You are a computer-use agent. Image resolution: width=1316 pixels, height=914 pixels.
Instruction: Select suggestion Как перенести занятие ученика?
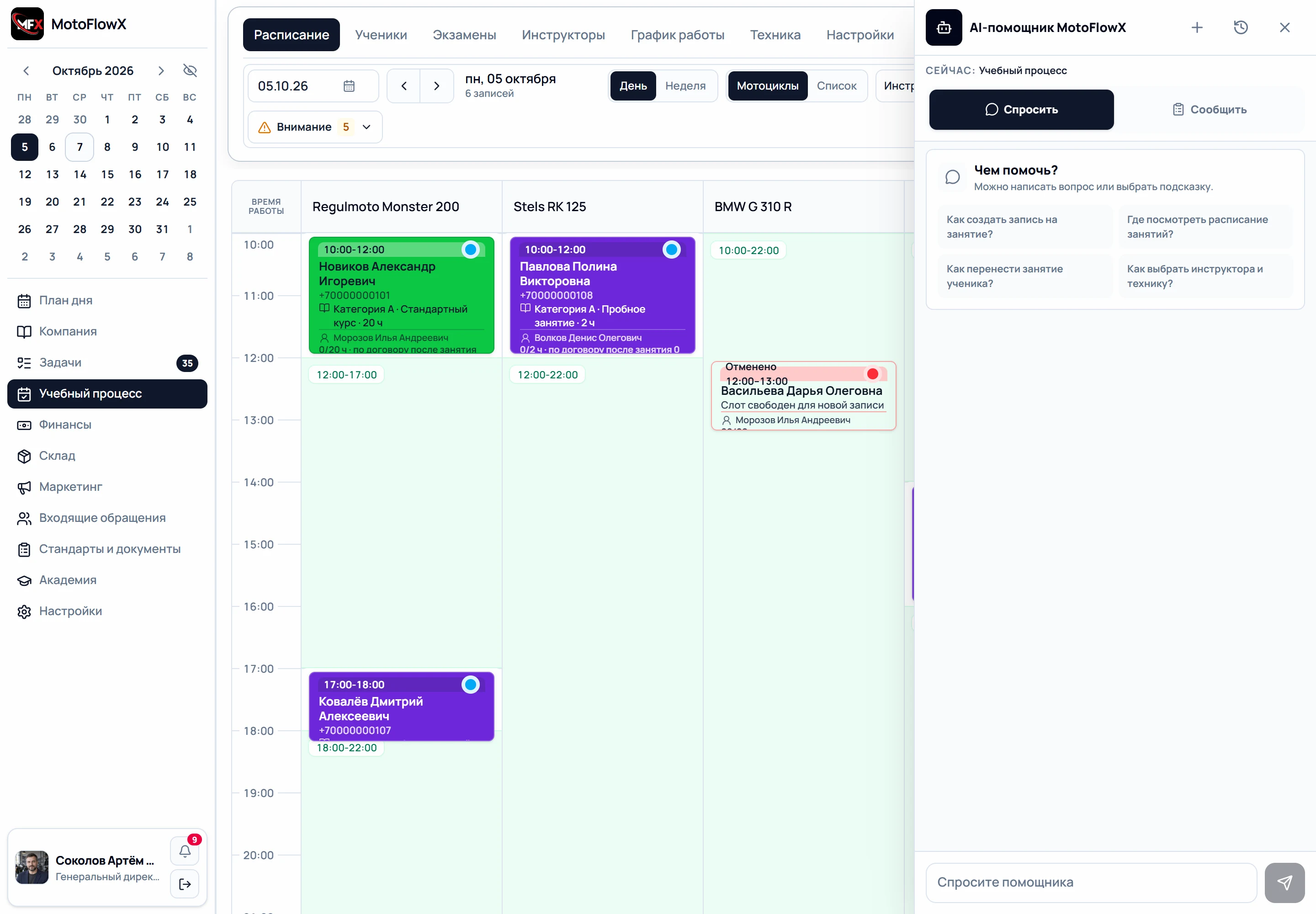(x=1025, y=276)
